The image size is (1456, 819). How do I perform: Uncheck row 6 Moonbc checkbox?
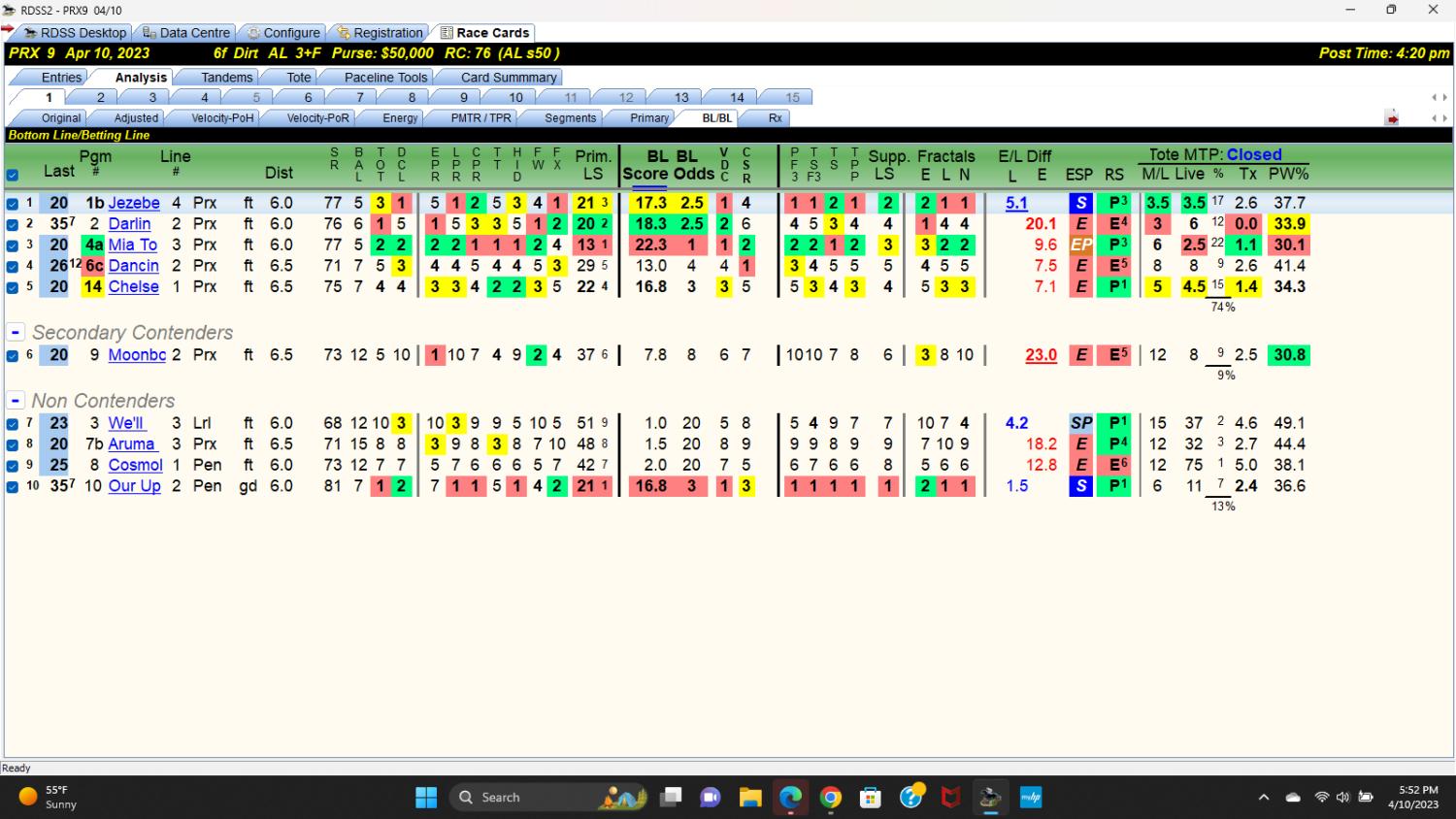pyautogui.click(x=13, y=356)
